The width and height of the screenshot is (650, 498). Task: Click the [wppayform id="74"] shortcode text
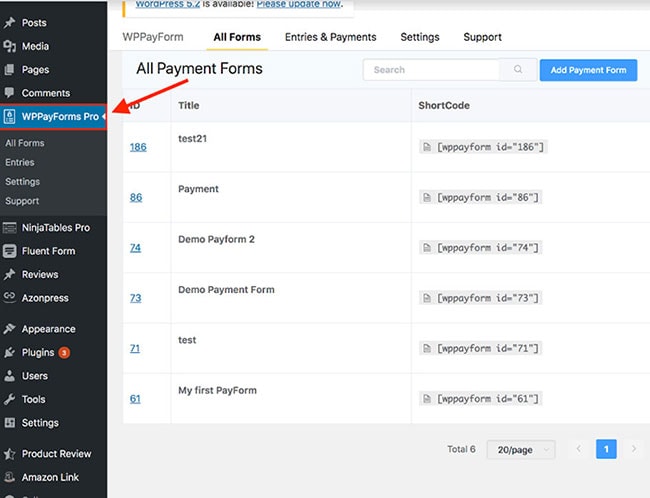tap(487, 248)
